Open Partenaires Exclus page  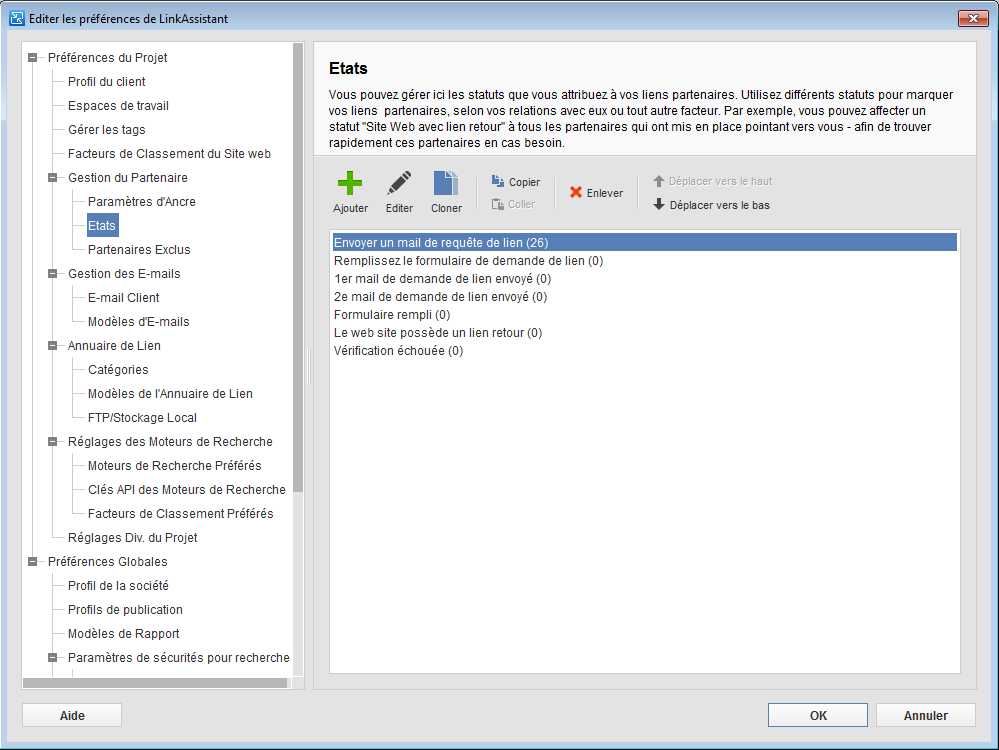(139, 250)
